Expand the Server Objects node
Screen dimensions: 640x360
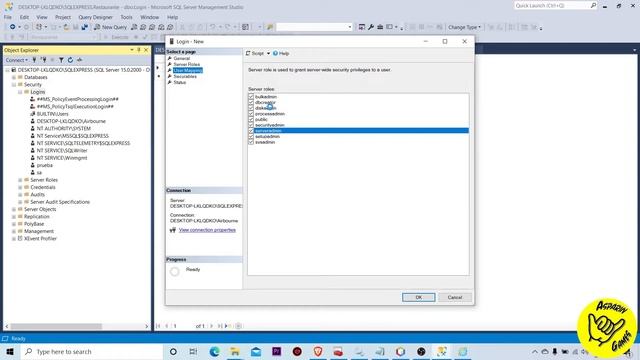pyautogui.click(x=14, y=209)
